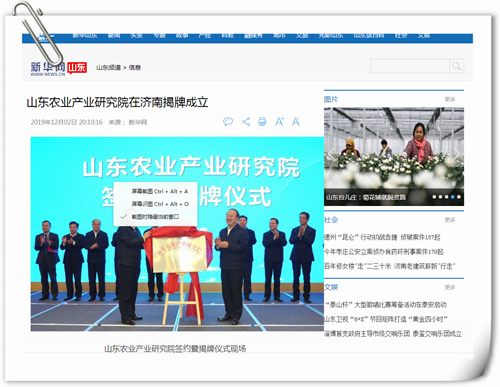This screenshot has height=387, width=500.
Task: Click the search magnifier icon
Action: click(x=456, y=66)
